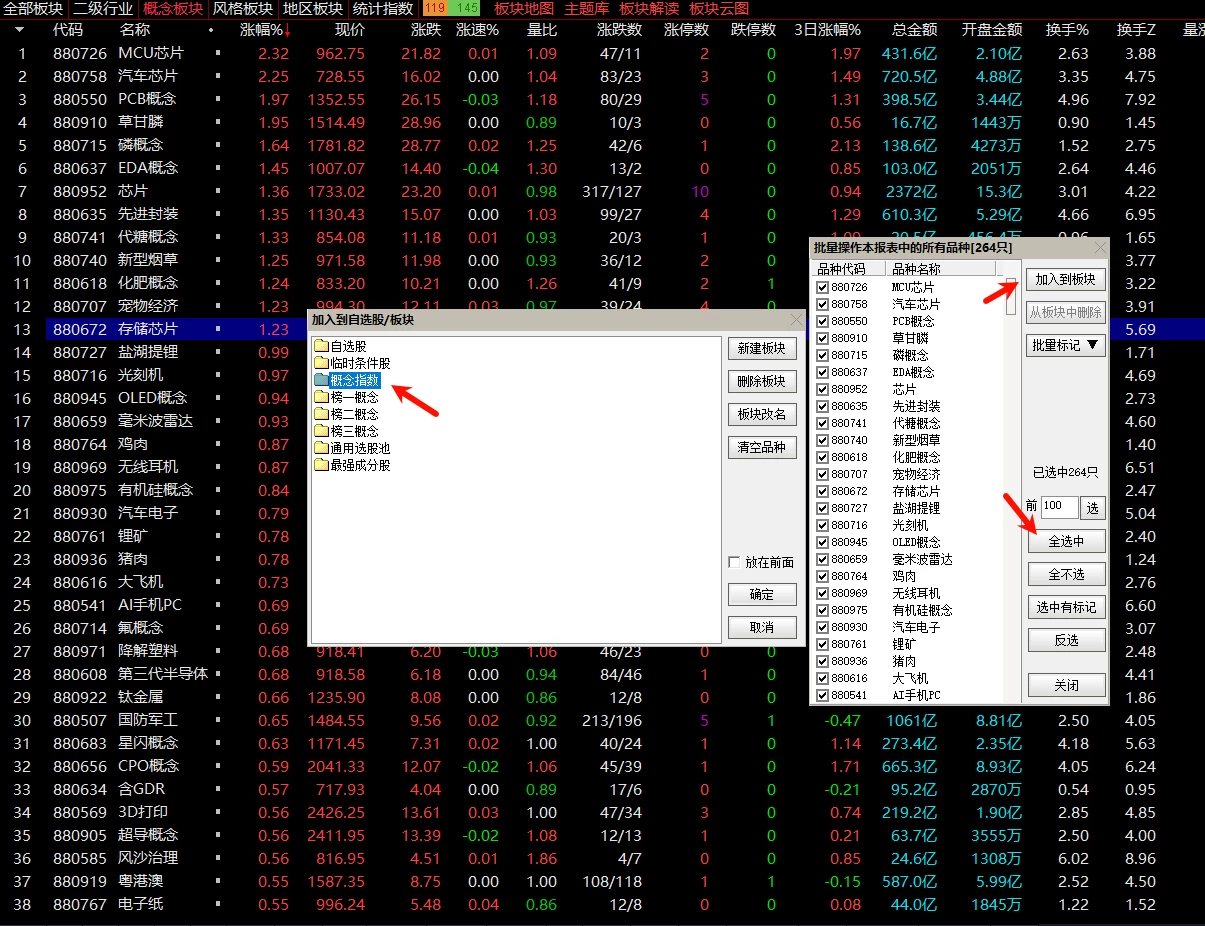Click the folder icon beside 概念指数
This screenshot has width=1205, height=926.
click(321, 380)
